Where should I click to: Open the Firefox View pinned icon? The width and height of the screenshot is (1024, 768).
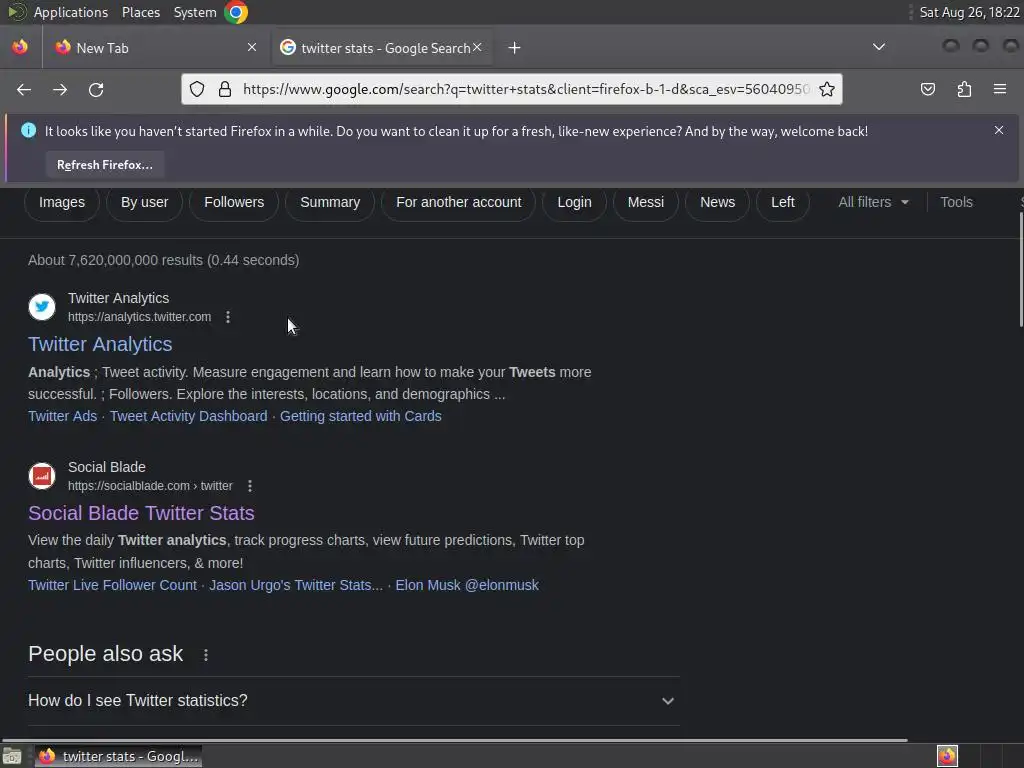click(x=20, y=47)
